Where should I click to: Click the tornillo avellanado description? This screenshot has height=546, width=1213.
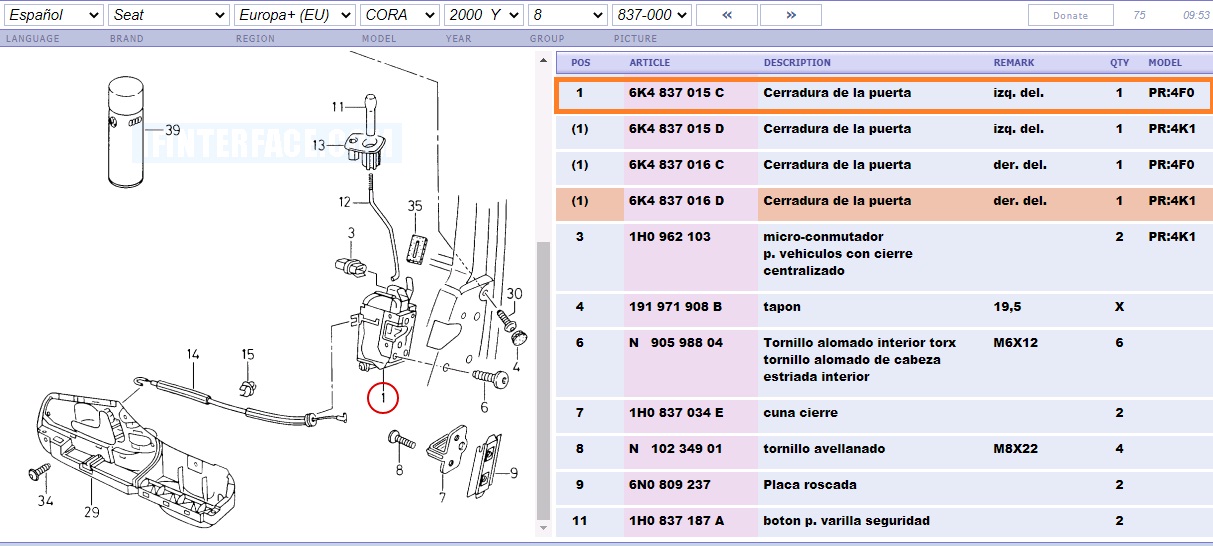[x=824, y=449]
